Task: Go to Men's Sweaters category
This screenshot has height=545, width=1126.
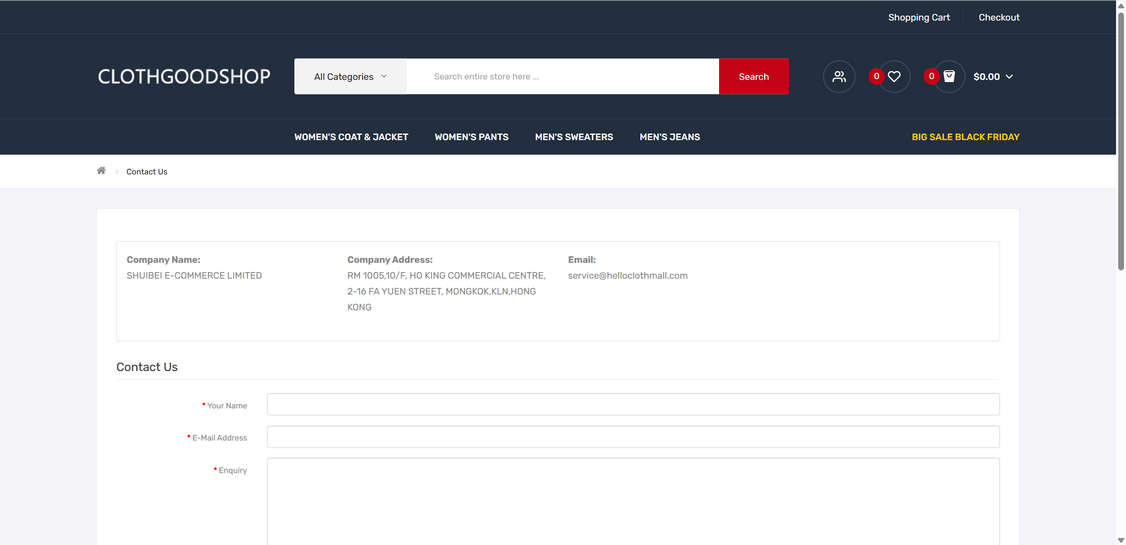Action: 574,137
